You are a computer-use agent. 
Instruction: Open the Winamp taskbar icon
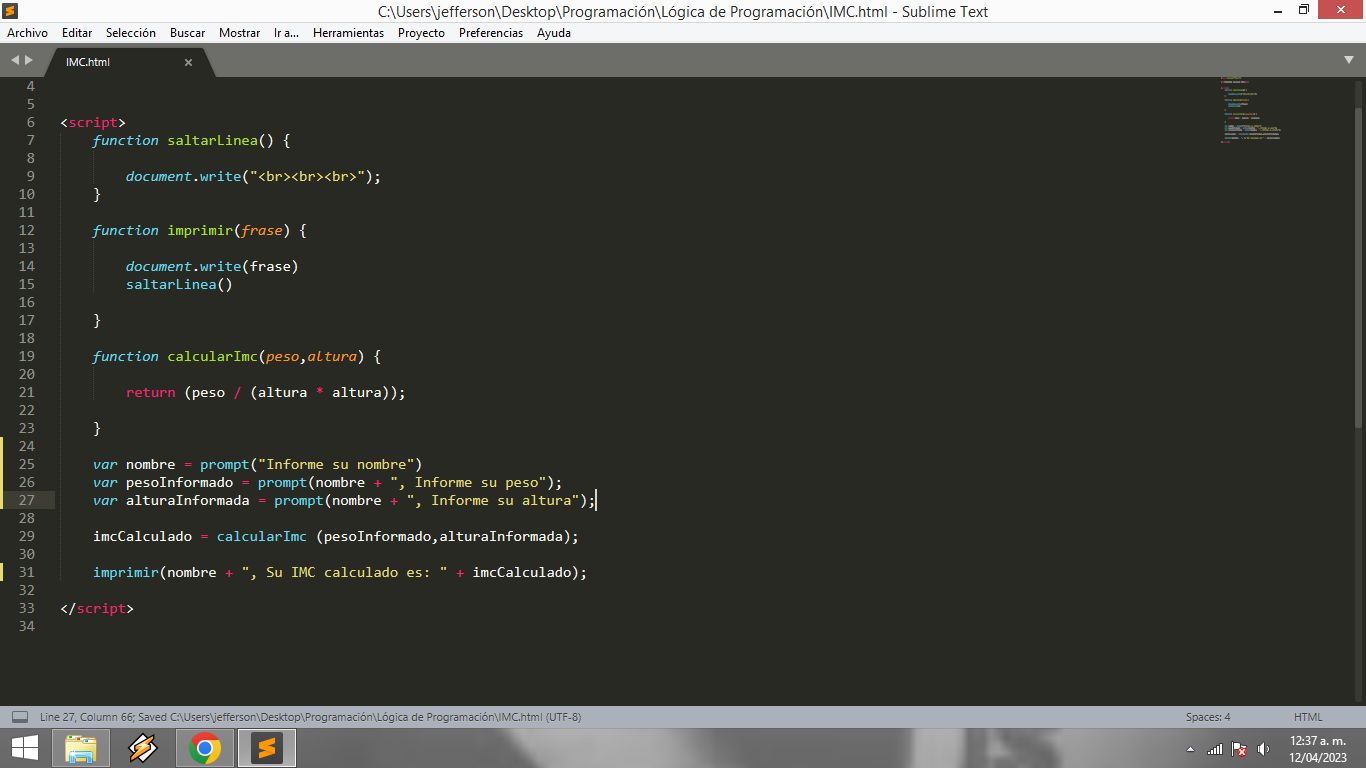pyautogui.click(x=143, y=748)
